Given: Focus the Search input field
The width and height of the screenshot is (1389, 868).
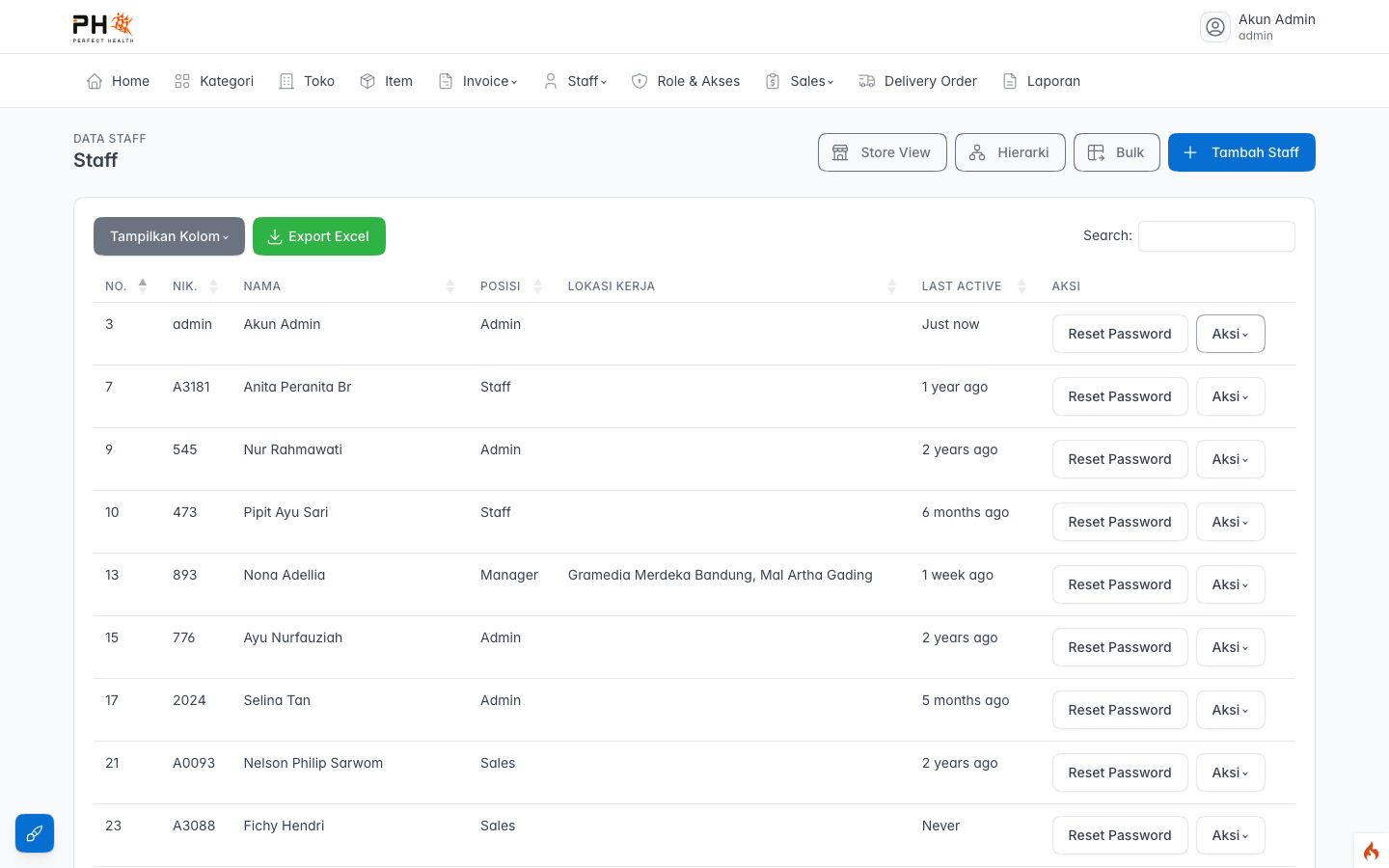Looking at the screenshot, I should [x=1216, y=236].
